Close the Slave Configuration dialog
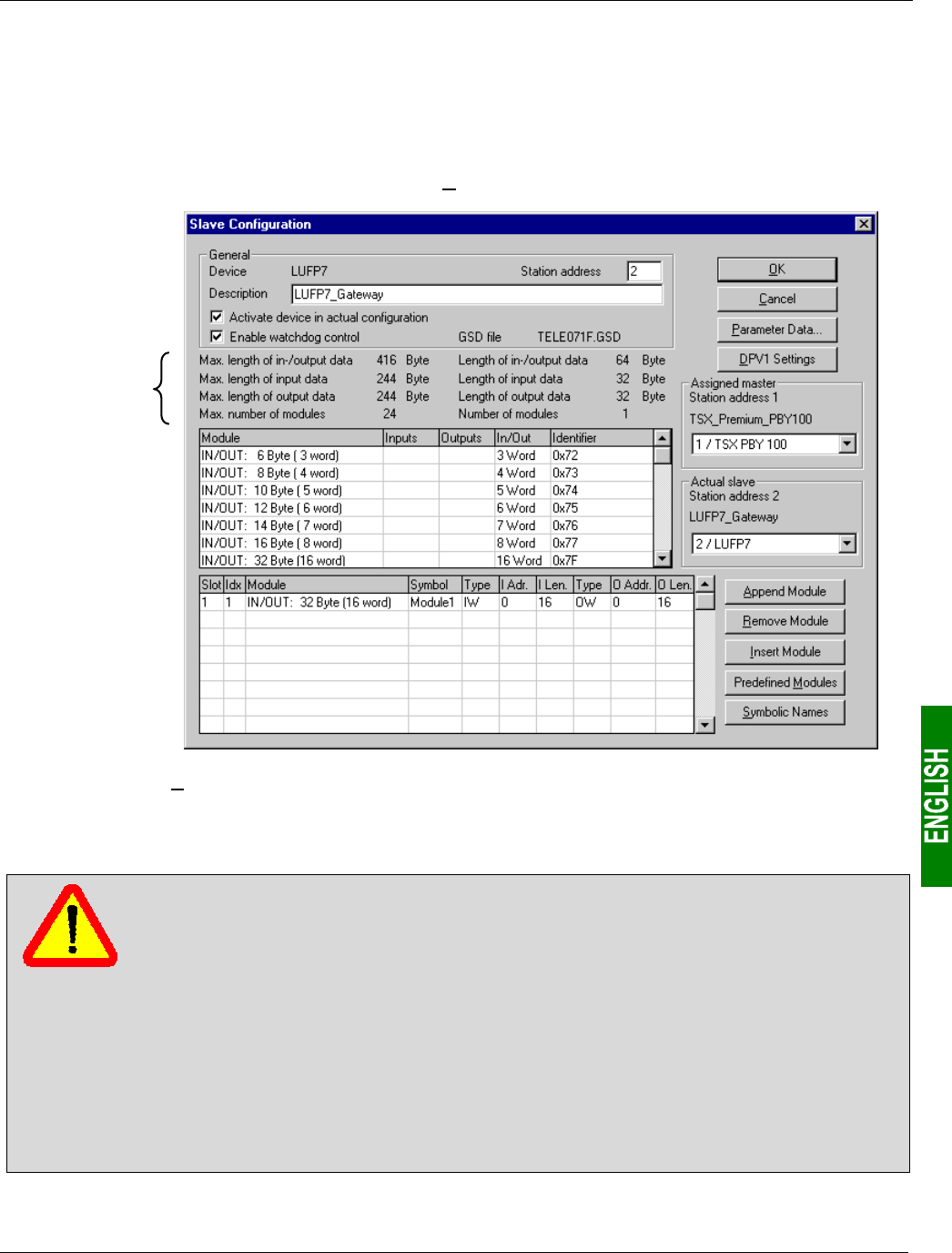Screen dimensions: 952x1253 coord(864,224)
